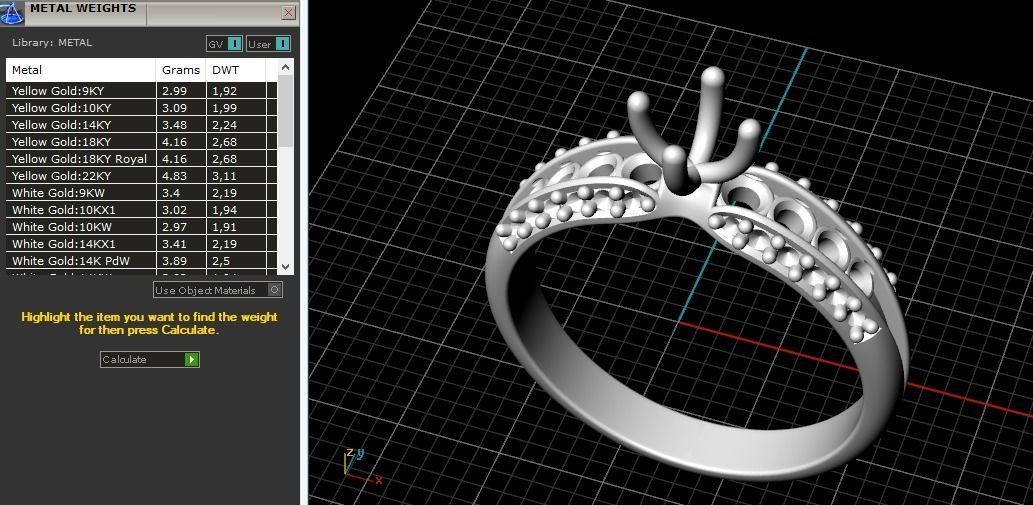
Task: Toggle Use Object Materials option
Action: click(217, 290)
